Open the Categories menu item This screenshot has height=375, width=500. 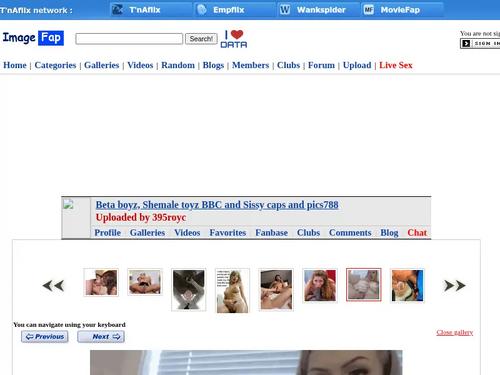tap(55, 65)
